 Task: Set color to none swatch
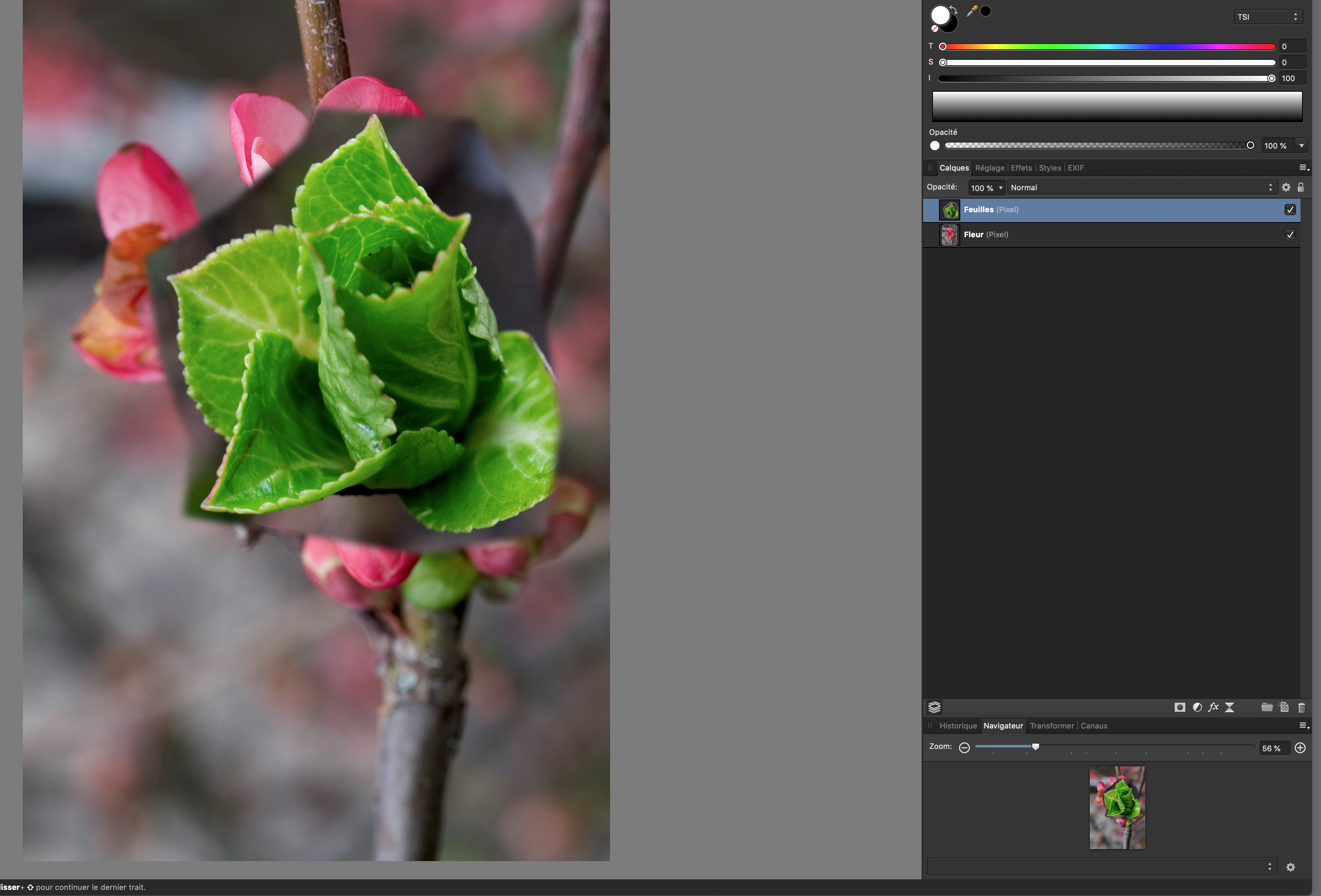click(934, 28)
